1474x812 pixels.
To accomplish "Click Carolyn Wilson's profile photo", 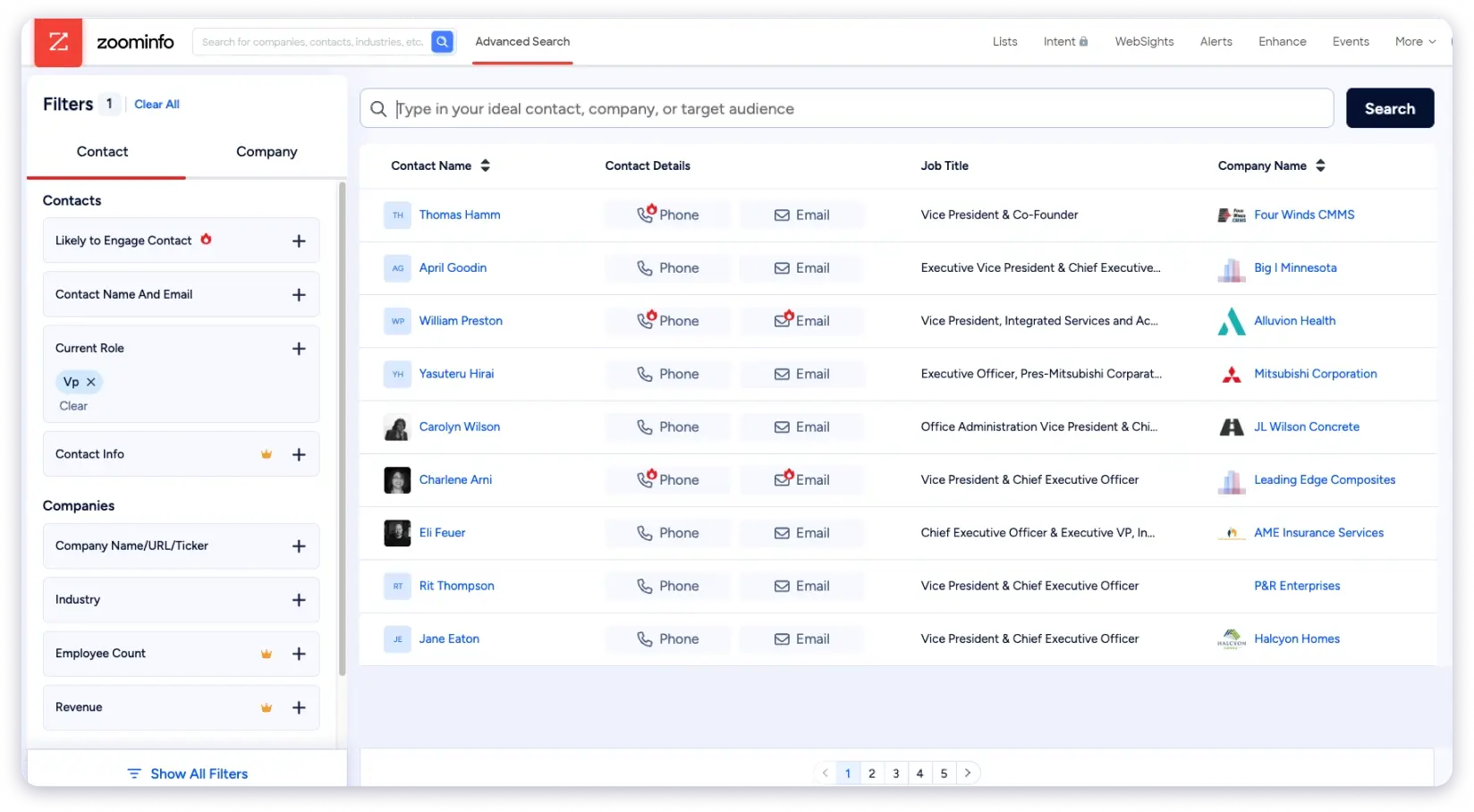I will pyautogui.click(x=397, y=427).
